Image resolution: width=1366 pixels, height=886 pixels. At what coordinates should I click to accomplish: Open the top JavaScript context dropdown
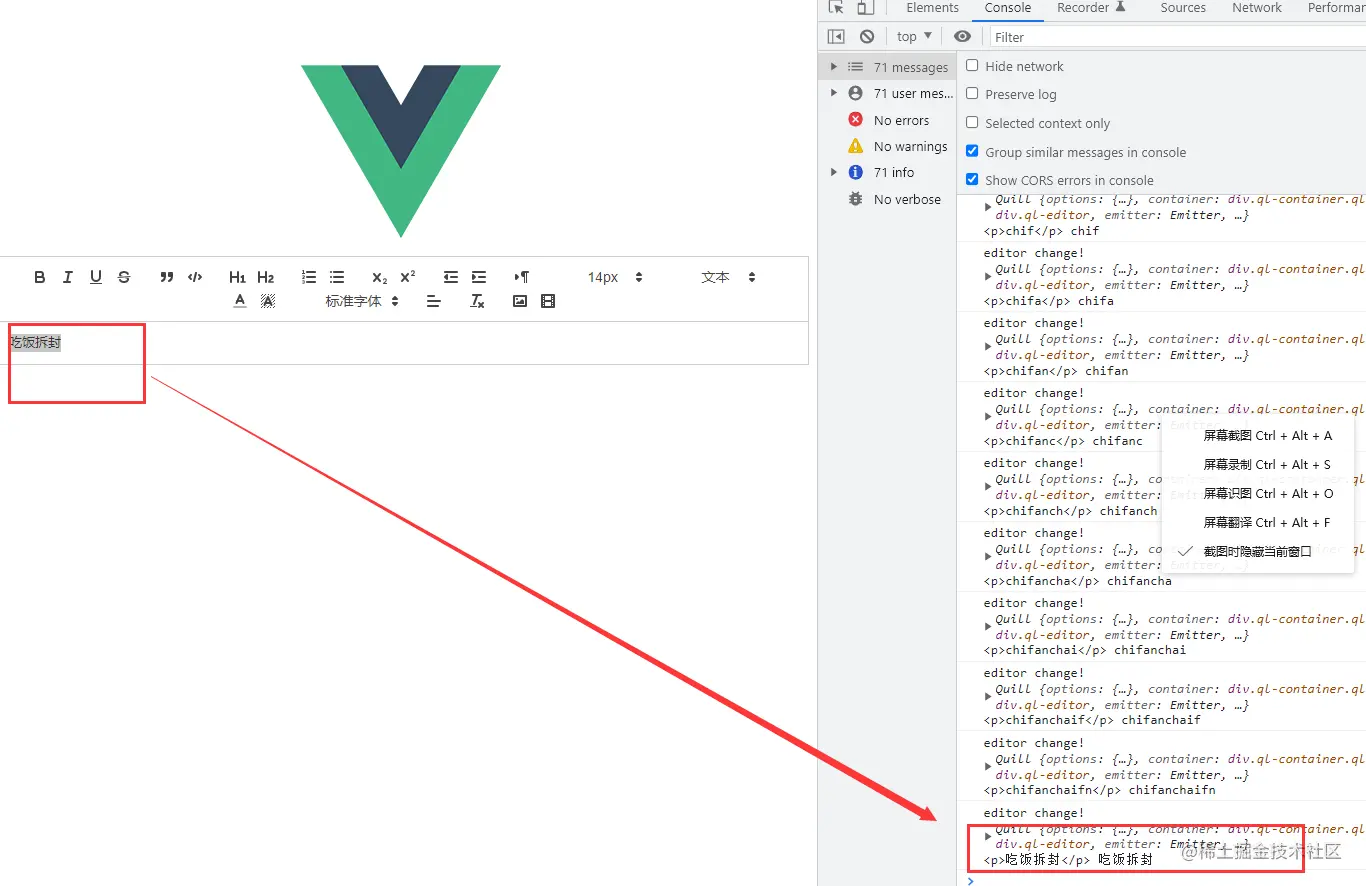pyautogui.click(x=914, y=36)
